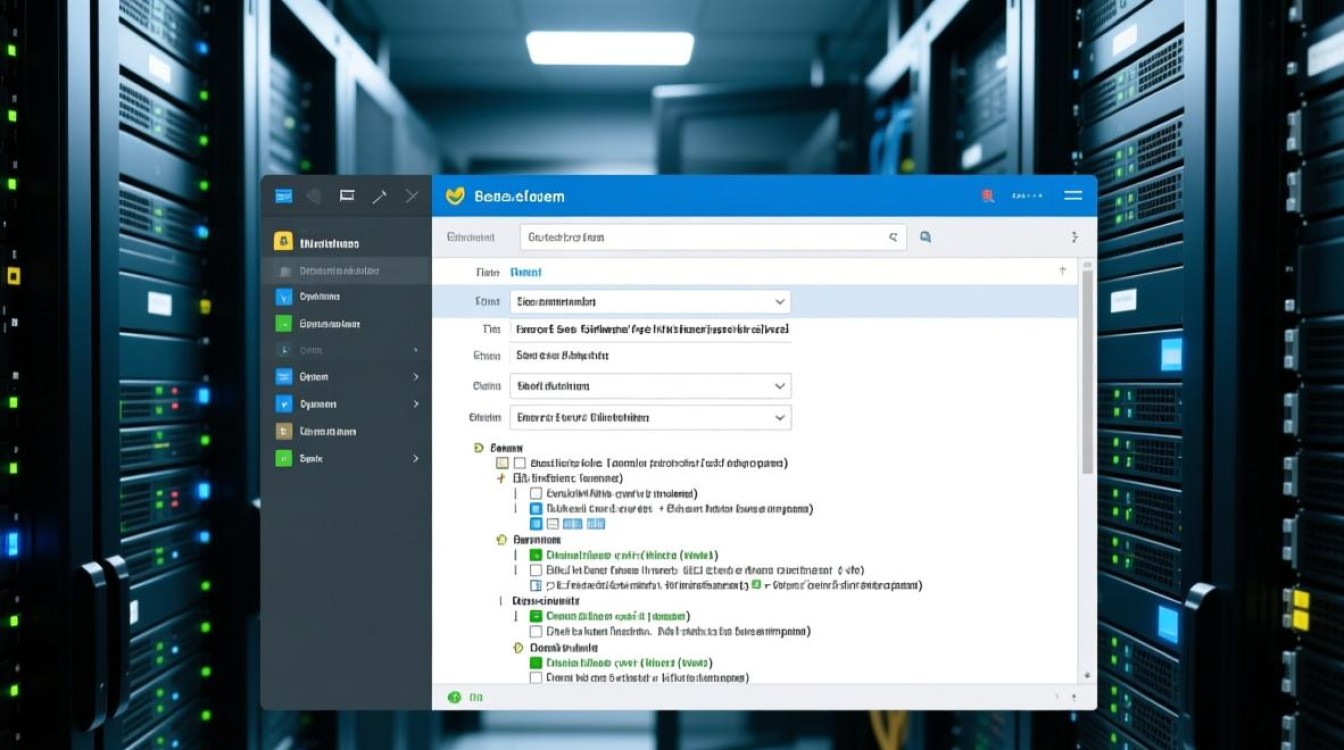
Task: Click inside the top search input field
Action: point(700,237)
